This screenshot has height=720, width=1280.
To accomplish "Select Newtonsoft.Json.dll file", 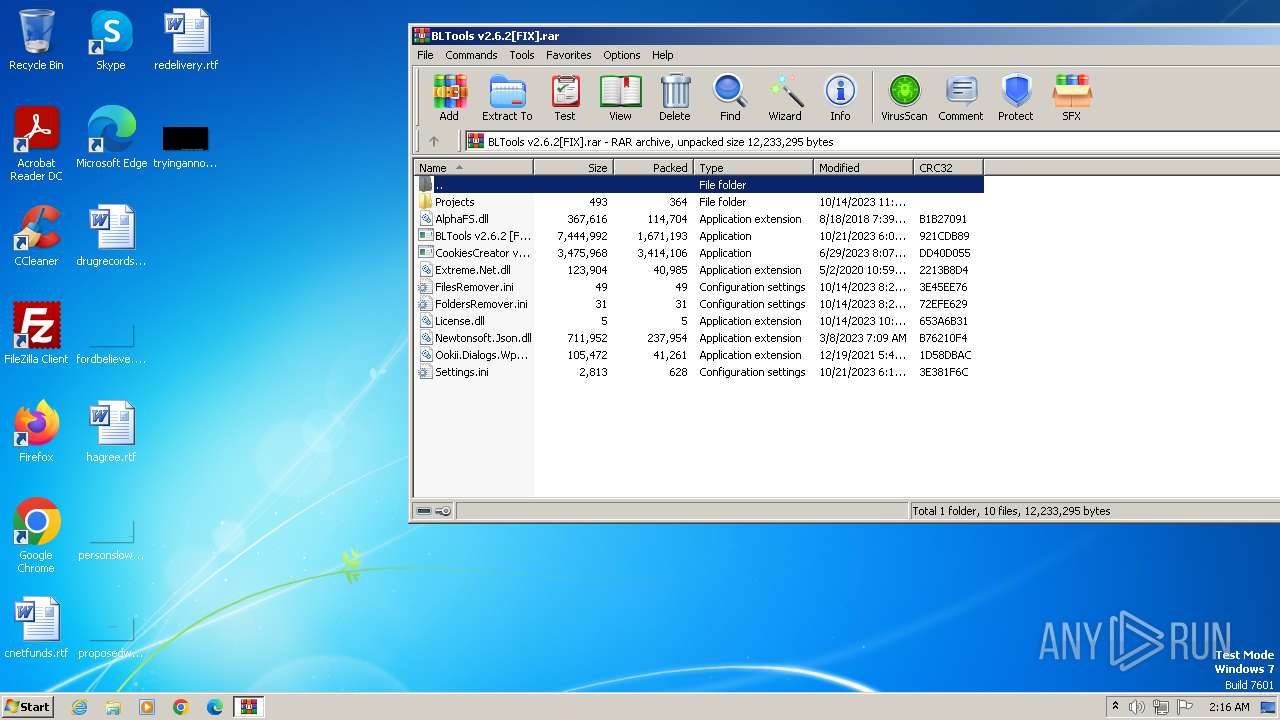I will (699, 338).
